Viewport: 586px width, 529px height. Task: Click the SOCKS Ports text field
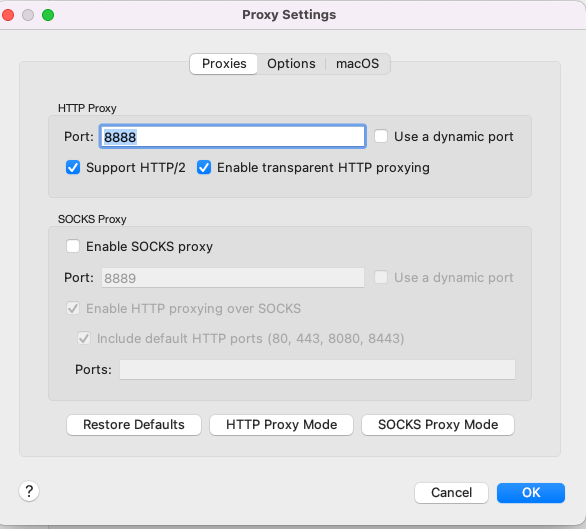coord(317,369)
